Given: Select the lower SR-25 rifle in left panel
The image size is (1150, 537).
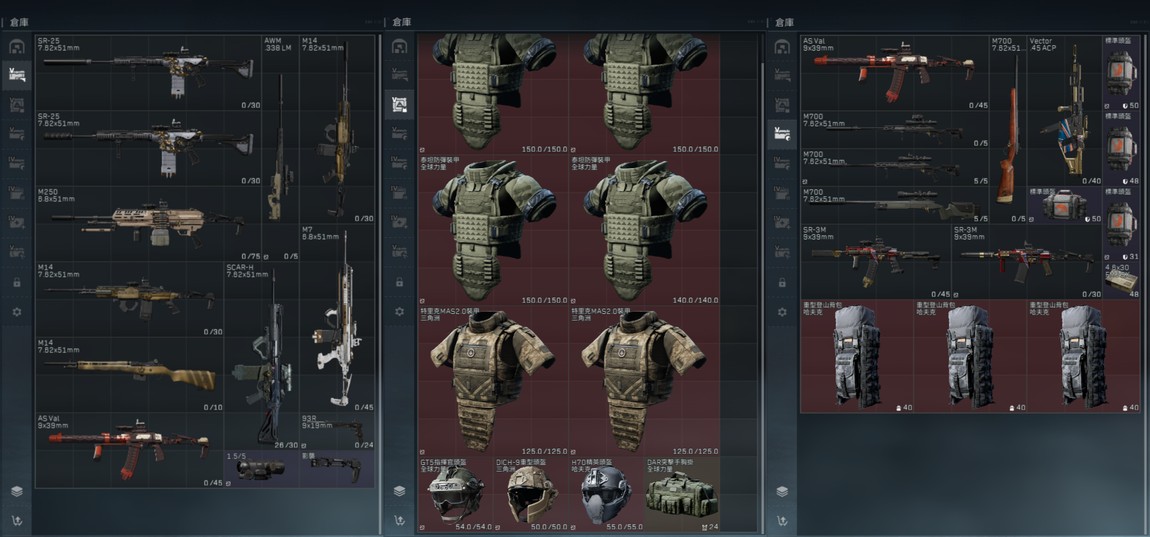Looking at the screenshot, I should 148,148.
